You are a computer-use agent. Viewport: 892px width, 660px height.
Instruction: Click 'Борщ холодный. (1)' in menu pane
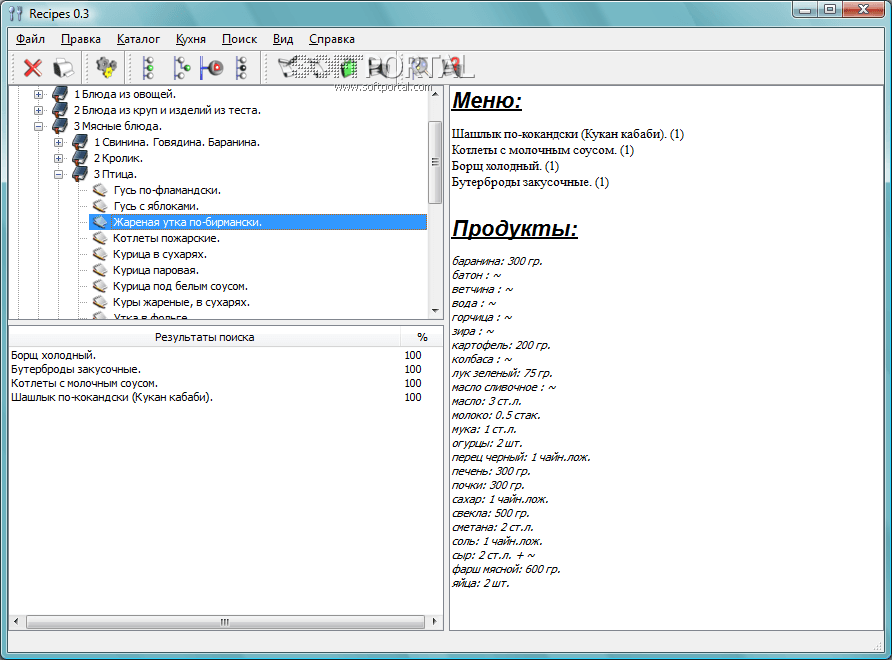tap(505, 166)
